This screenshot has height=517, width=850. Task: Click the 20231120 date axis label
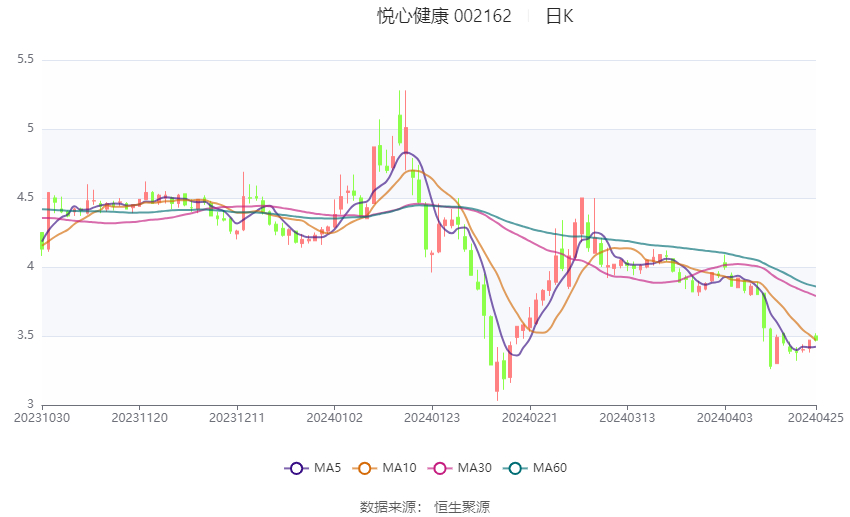(x=139, y=418)
